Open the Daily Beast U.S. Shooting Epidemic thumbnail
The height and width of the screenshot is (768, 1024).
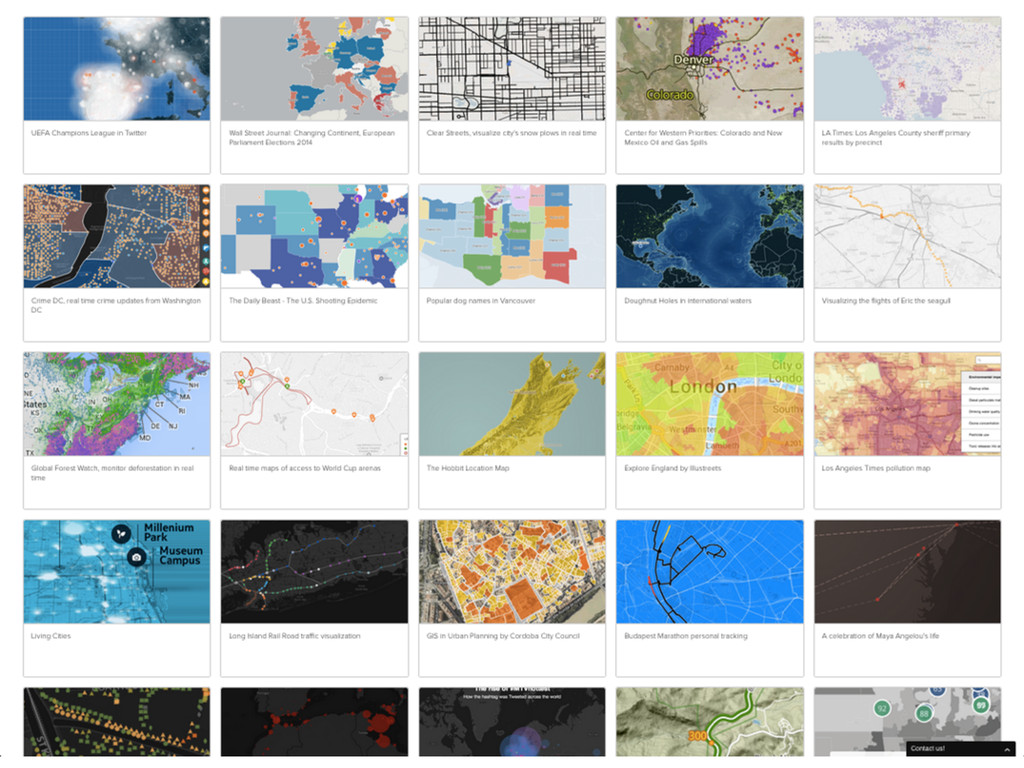click(x=314, y=236)
